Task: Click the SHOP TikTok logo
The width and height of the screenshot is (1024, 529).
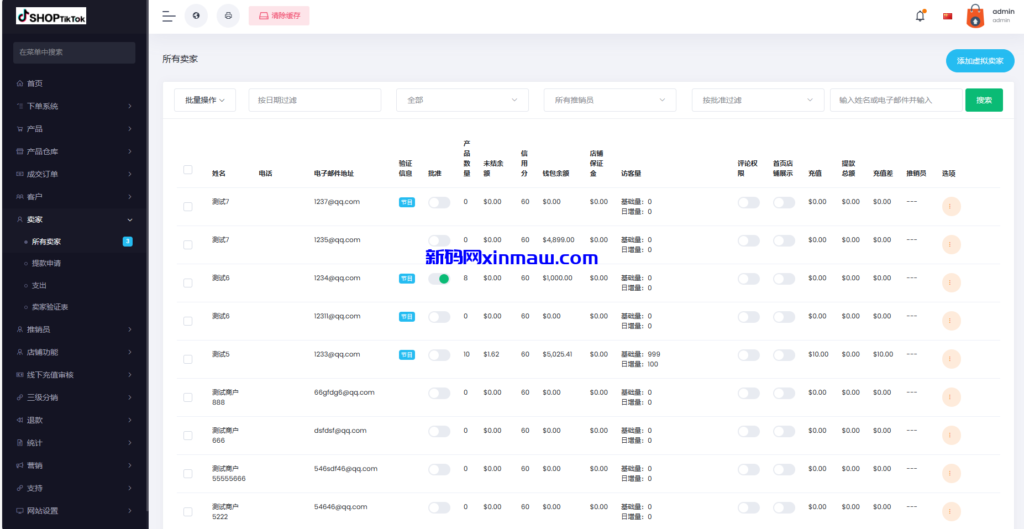Action: (54, 15)
